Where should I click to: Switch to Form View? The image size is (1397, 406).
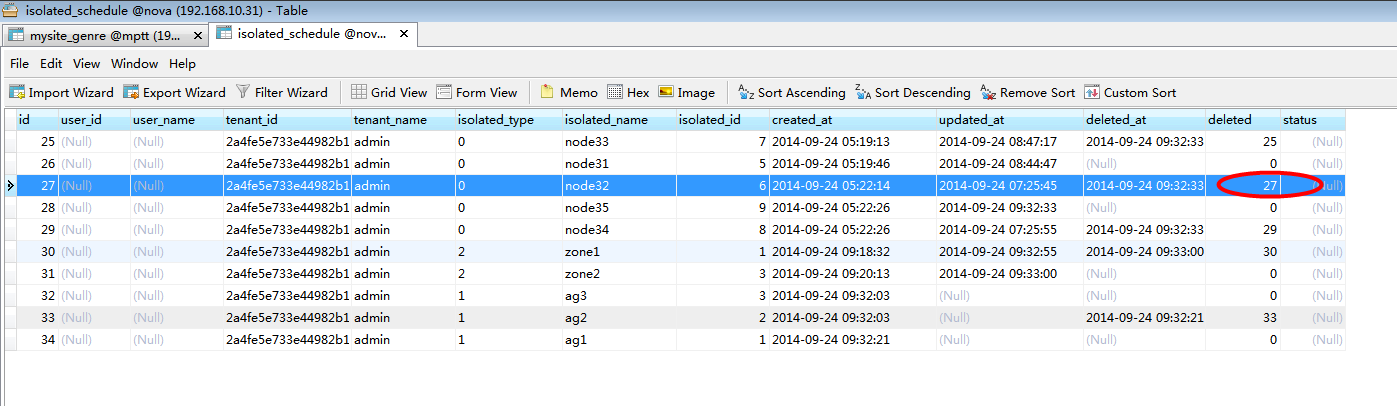coord(476,92)
